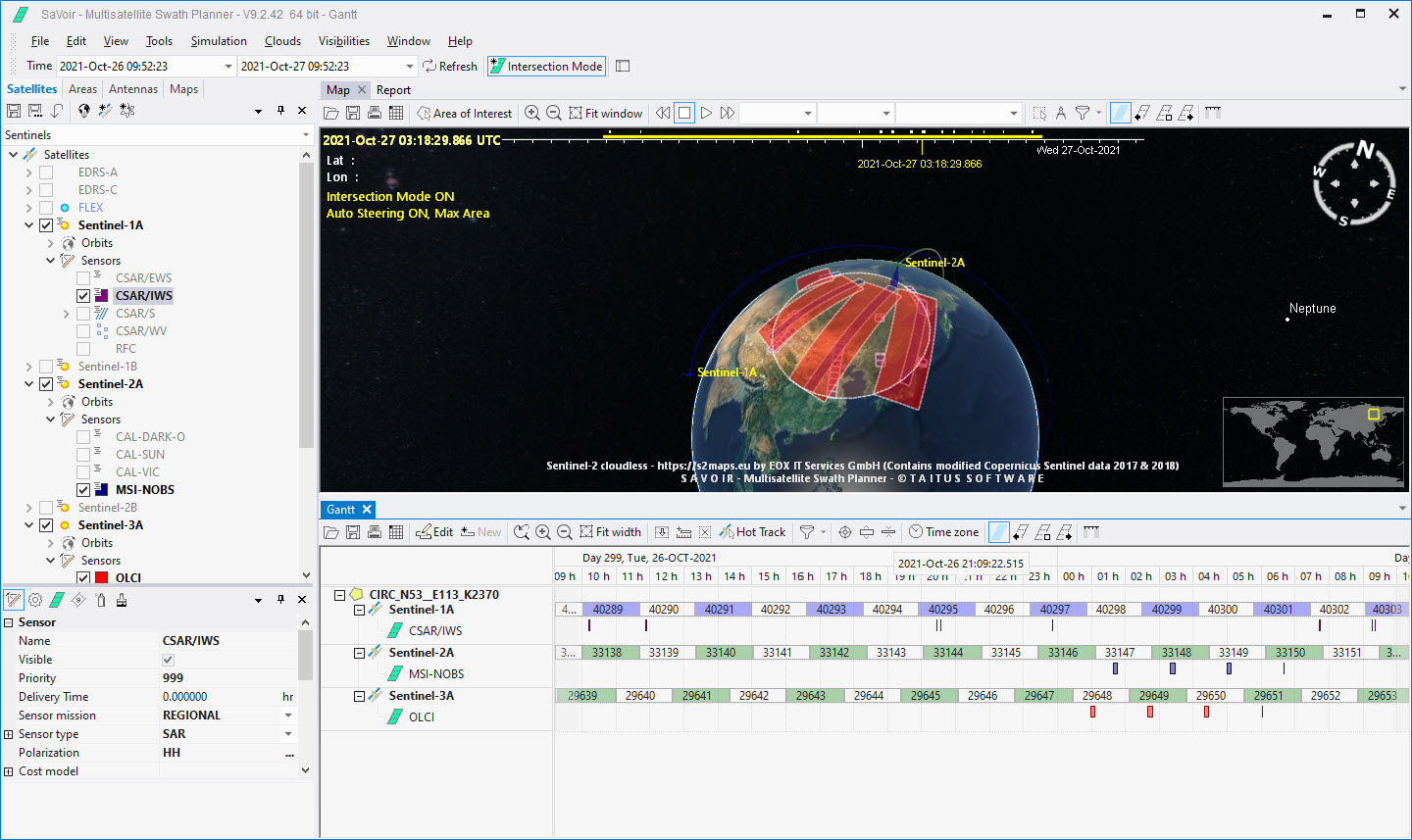
Task: Click the purple CSAR/IWS color swatch
Action: tap(102, 296)
